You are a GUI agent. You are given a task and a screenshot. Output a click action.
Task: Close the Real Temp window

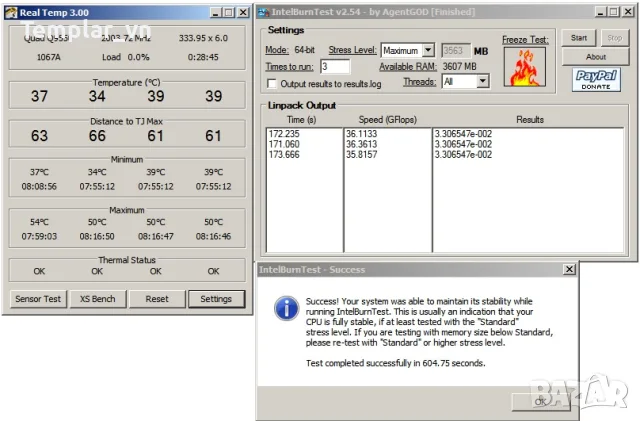coord(243,13)
